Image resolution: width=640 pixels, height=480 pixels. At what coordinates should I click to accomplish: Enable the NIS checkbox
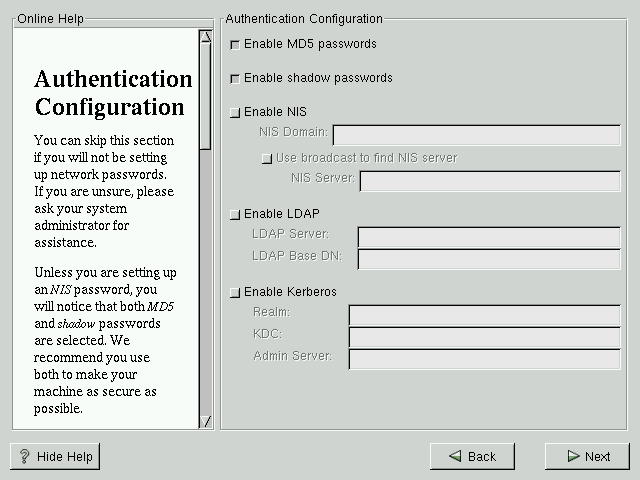[235, 112]
